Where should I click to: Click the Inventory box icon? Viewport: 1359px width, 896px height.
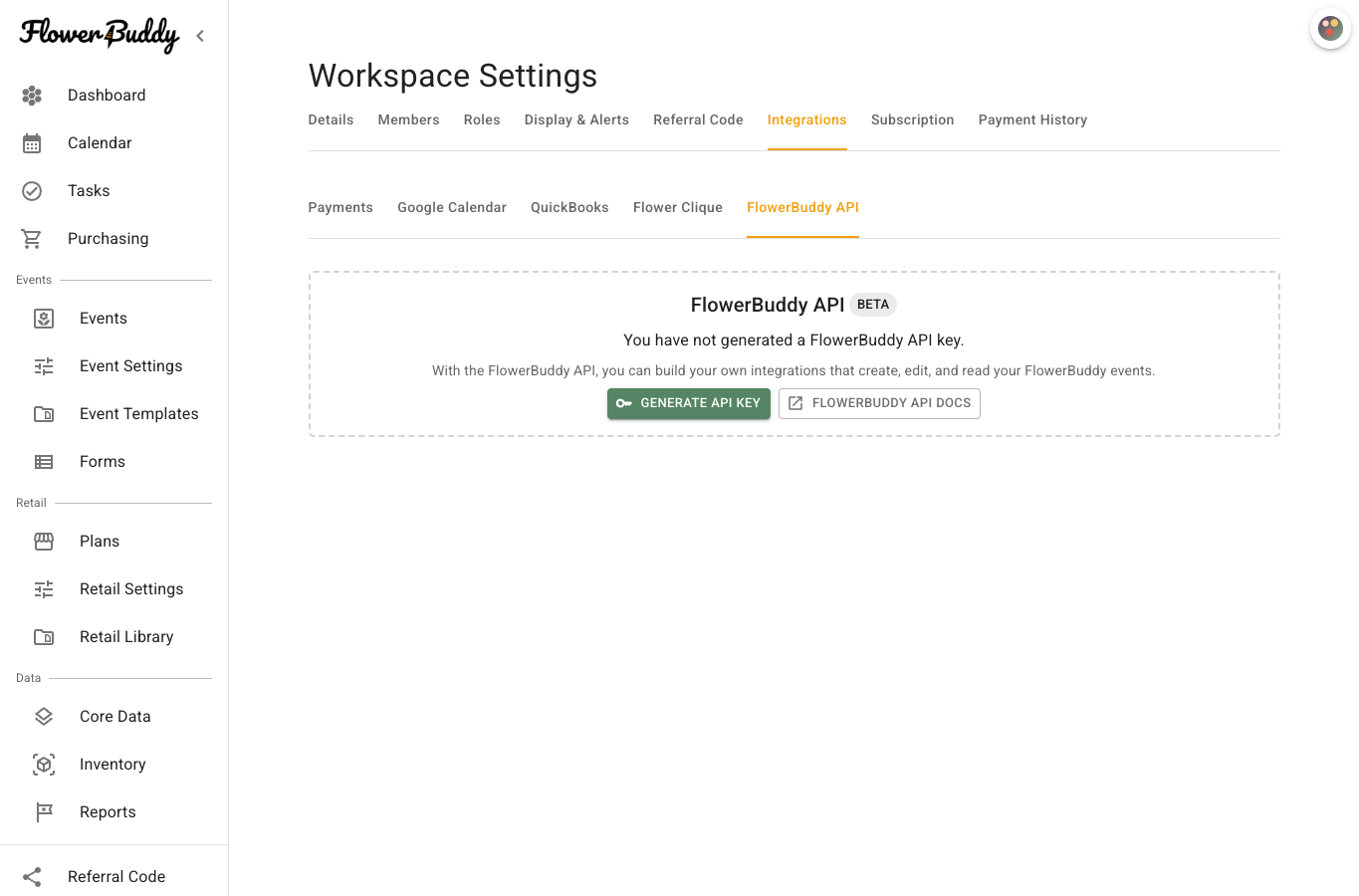coord(44,765)
